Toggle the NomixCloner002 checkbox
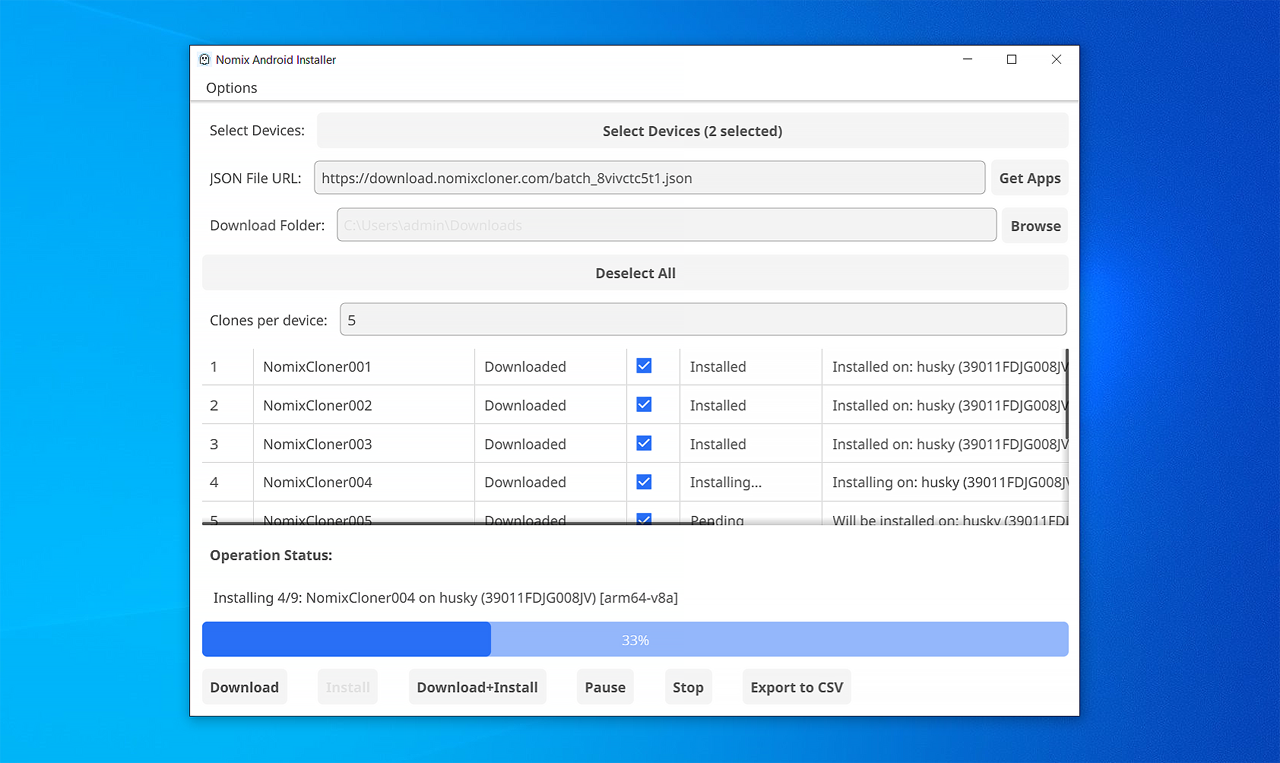 [x=644, y=405]
